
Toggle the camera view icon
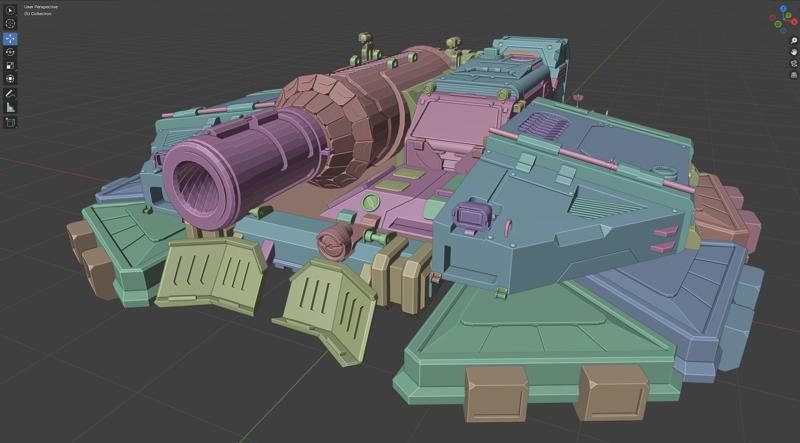794,63
